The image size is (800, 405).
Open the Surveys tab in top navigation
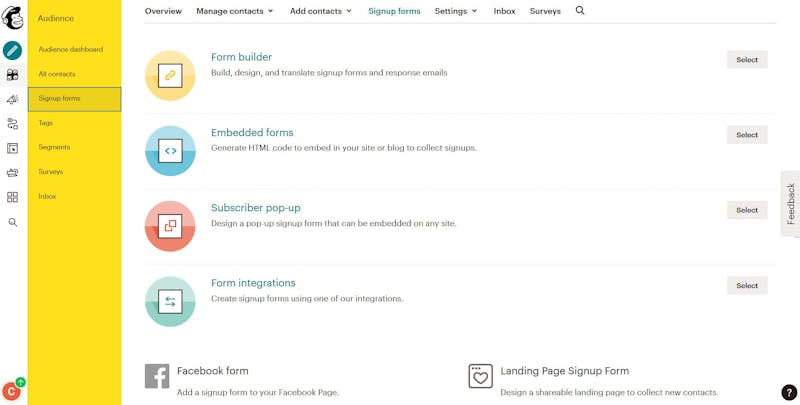point(545,11)
